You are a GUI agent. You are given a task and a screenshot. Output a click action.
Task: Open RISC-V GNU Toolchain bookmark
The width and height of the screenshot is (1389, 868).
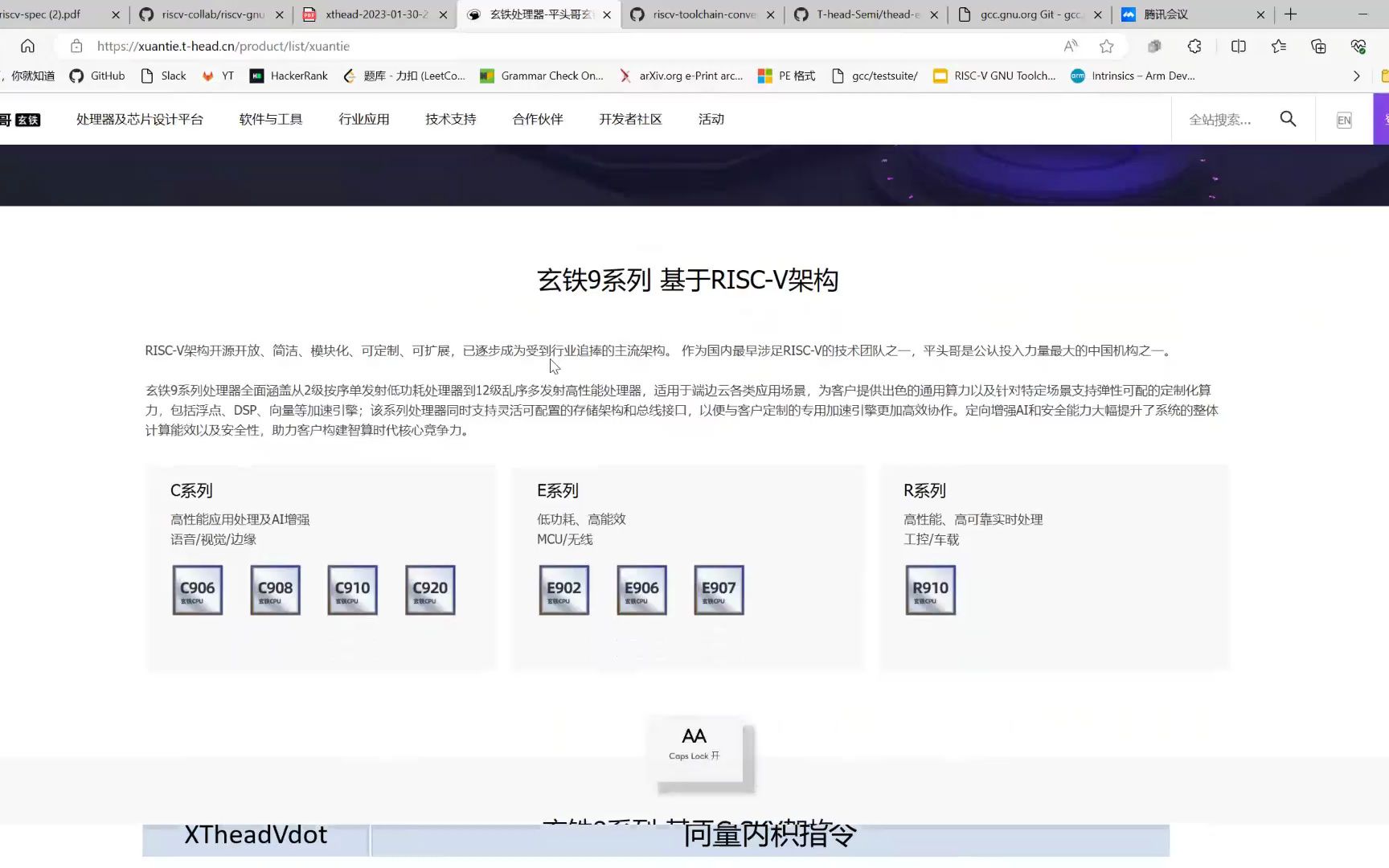(994, 76)
